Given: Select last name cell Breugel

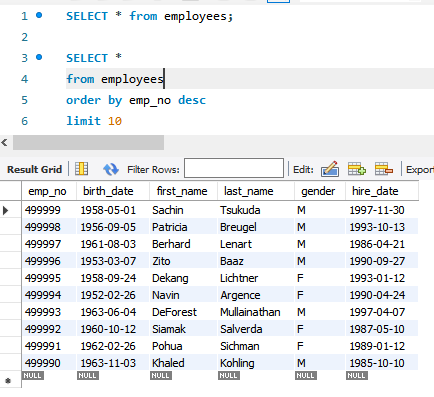Looking at the screenshot, I should [256, 227].
